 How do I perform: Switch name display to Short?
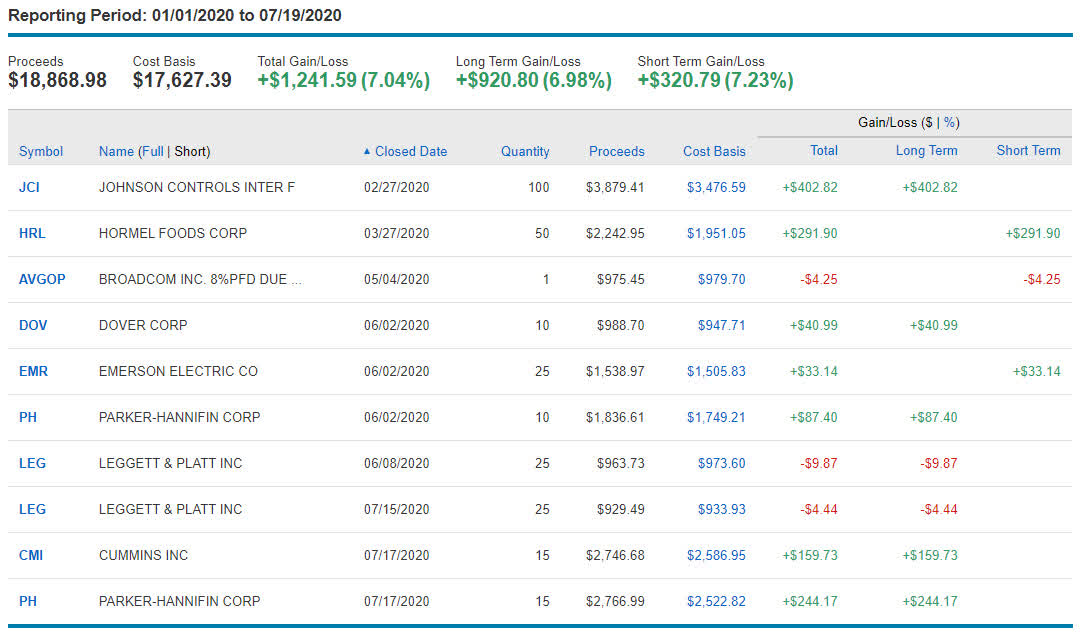(x=191, y=152)
